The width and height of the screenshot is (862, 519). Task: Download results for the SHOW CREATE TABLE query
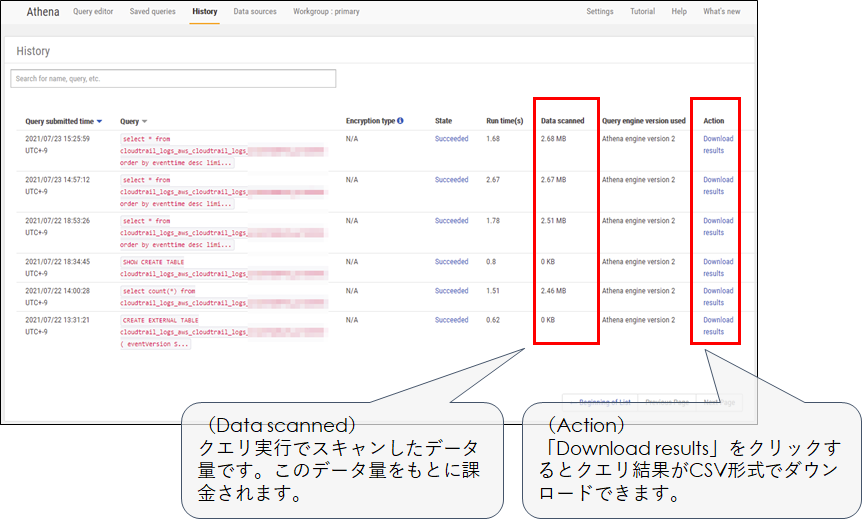tap(718, 267)
